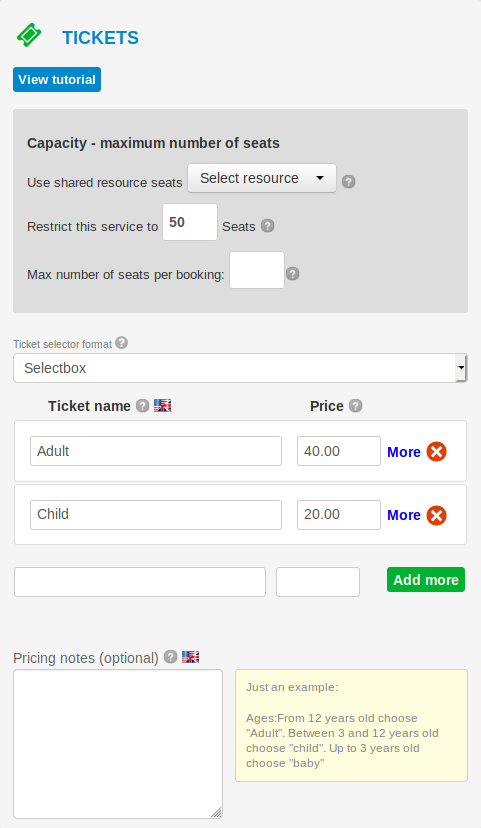Remove the Adult ticket with red X

coord(437,451)
